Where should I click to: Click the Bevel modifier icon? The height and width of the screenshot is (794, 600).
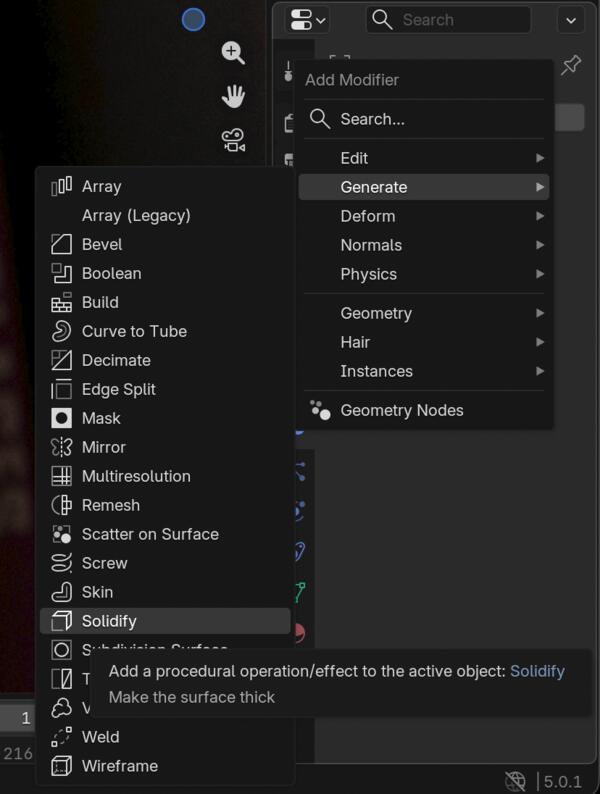pos(62,244)
